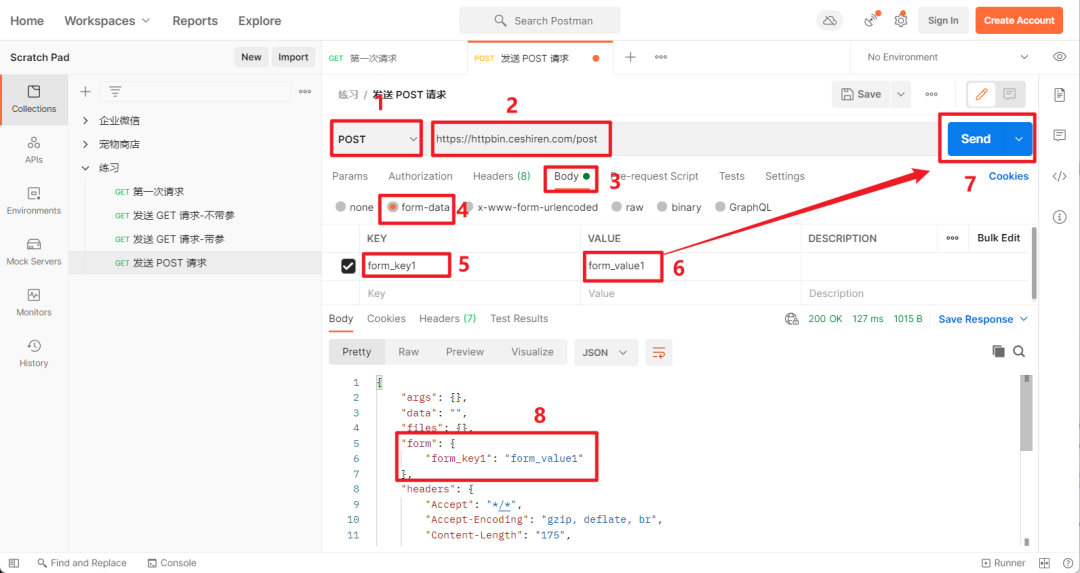Click the Create Account button

click(x=1019, y=21)
